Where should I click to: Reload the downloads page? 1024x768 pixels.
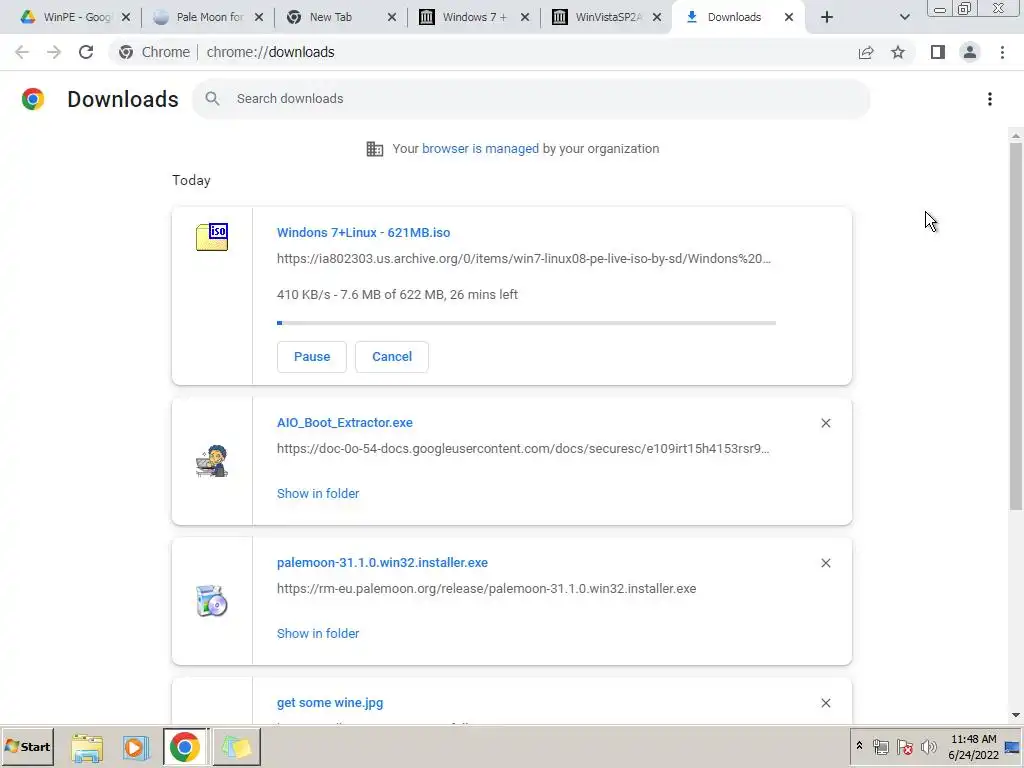coord(86,52)
